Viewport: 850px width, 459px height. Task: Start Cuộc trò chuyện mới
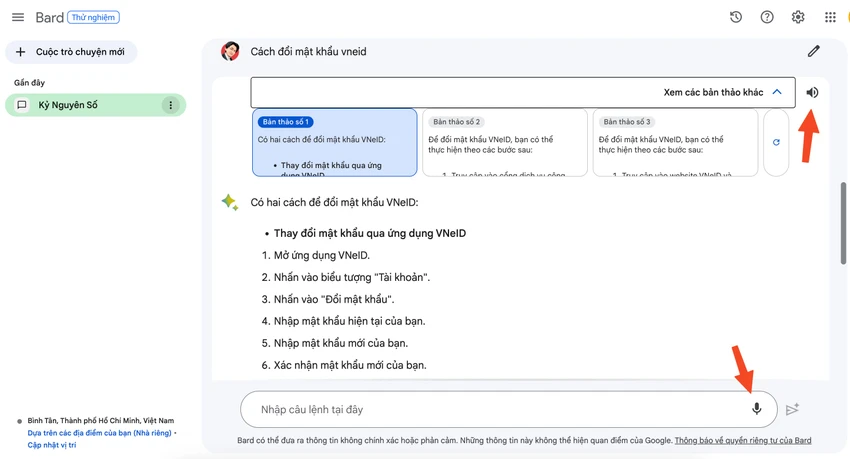coord(71,52)
